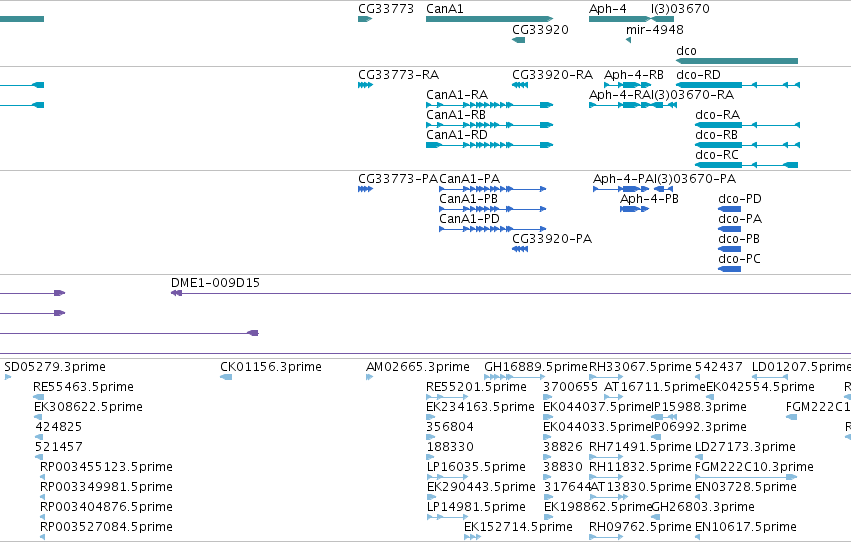
Task: Select protein CanA1-PA
Action: click(492, 189)
